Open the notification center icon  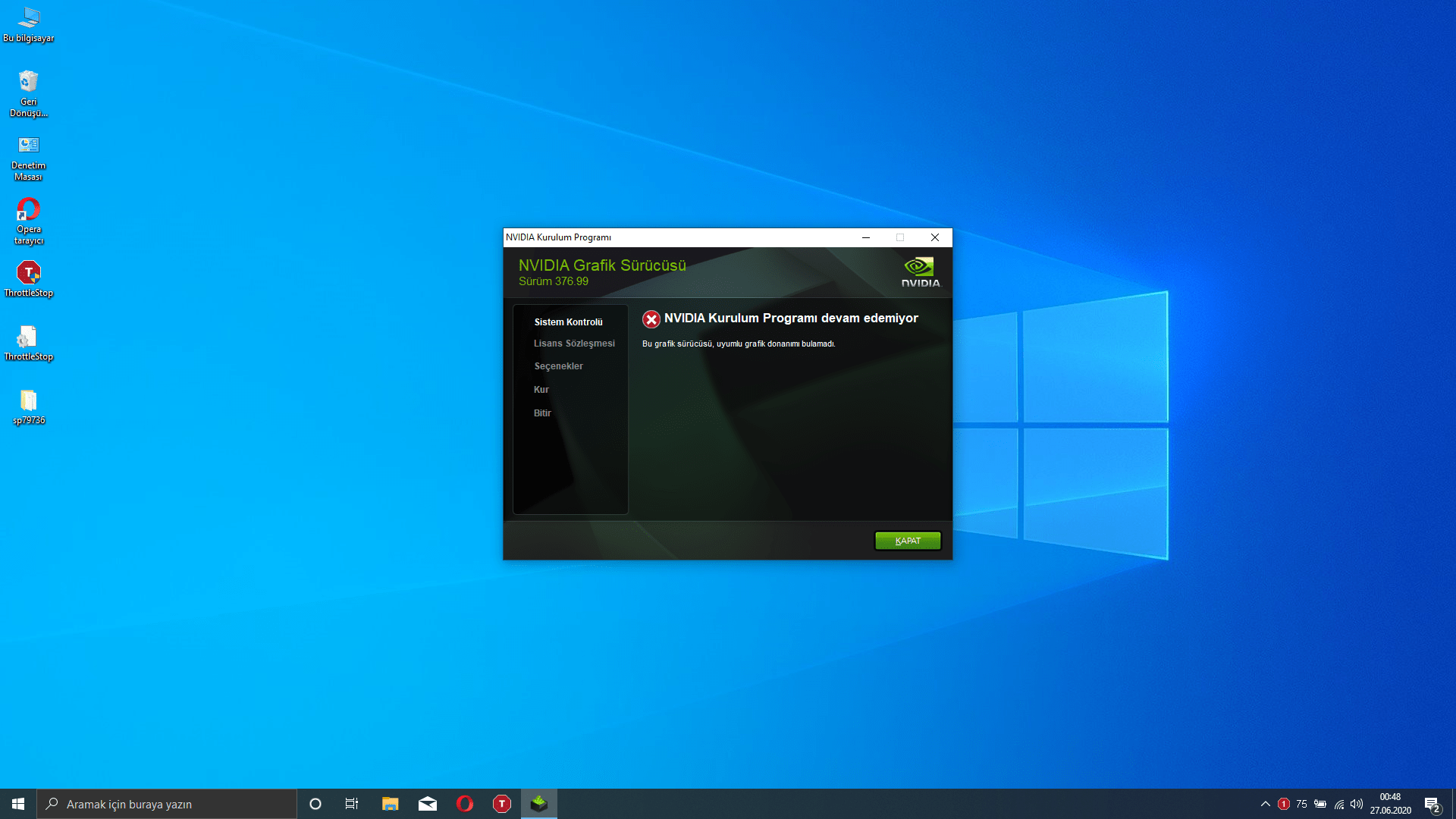click(x=1432, y=805)
